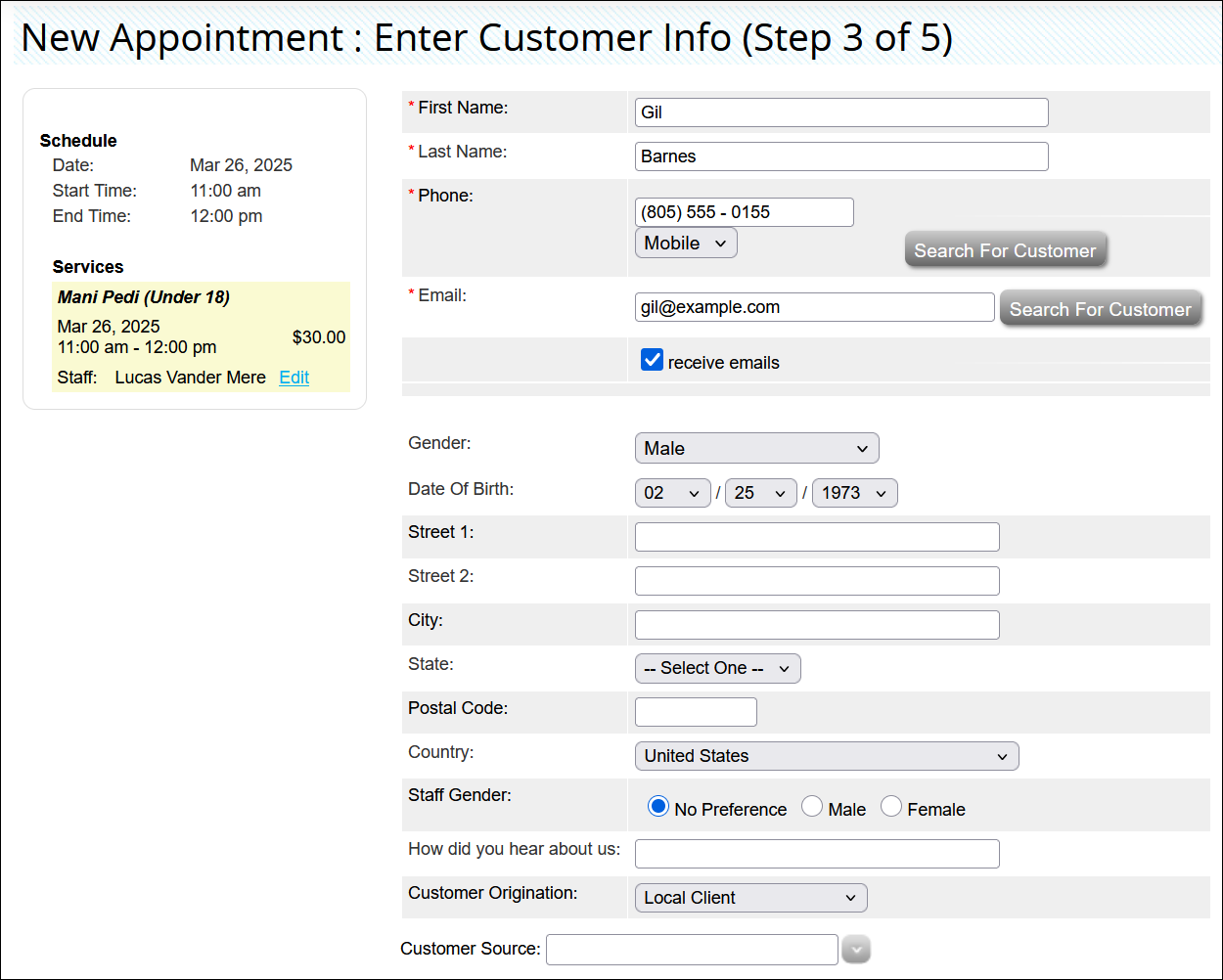Click the Street 2 input field
Image resolution: width=1223 pixels, height=980 pixels.
(x=817, y=581)
